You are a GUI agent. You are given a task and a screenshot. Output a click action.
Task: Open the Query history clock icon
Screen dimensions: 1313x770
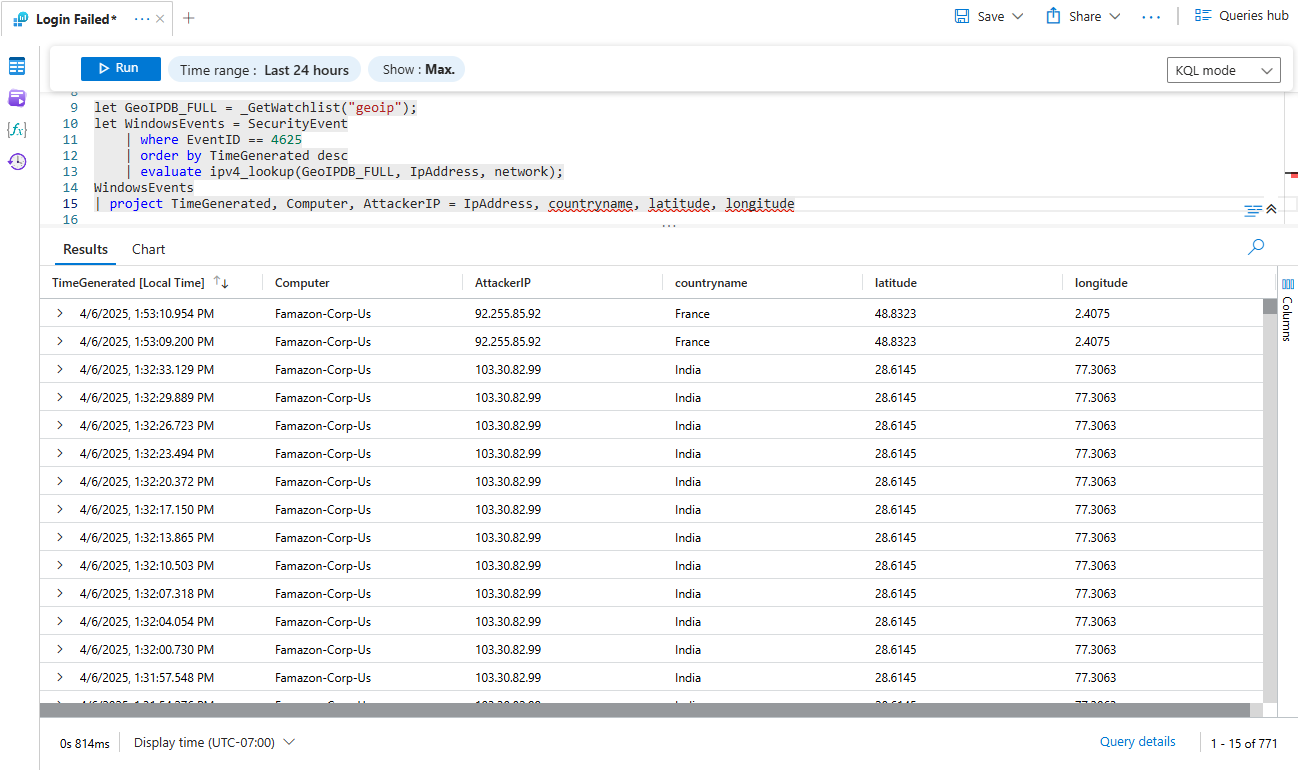pyautogui.click(x=17, y=162)
